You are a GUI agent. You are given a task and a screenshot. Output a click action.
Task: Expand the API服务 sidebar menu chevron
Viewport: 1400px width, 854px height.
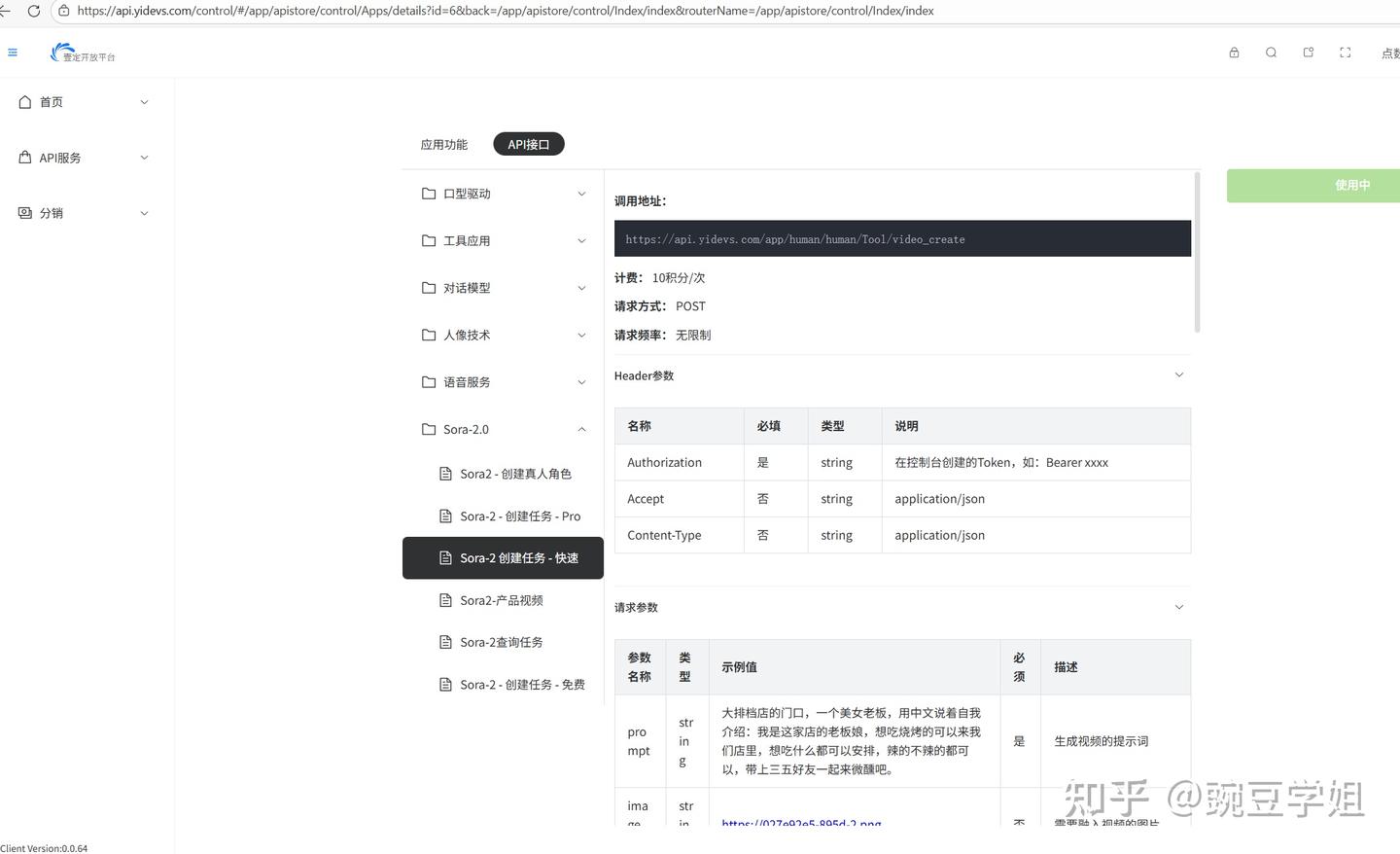[145, 158]
